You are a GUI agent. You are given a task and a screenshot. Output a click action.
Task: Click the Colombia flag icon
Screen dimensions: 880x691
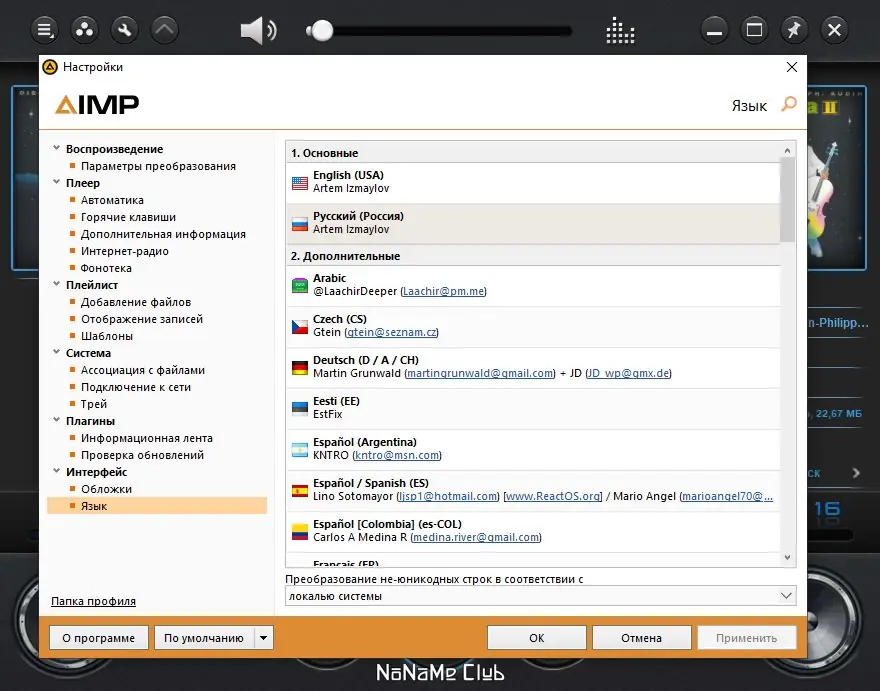click(x=300, y=532)
